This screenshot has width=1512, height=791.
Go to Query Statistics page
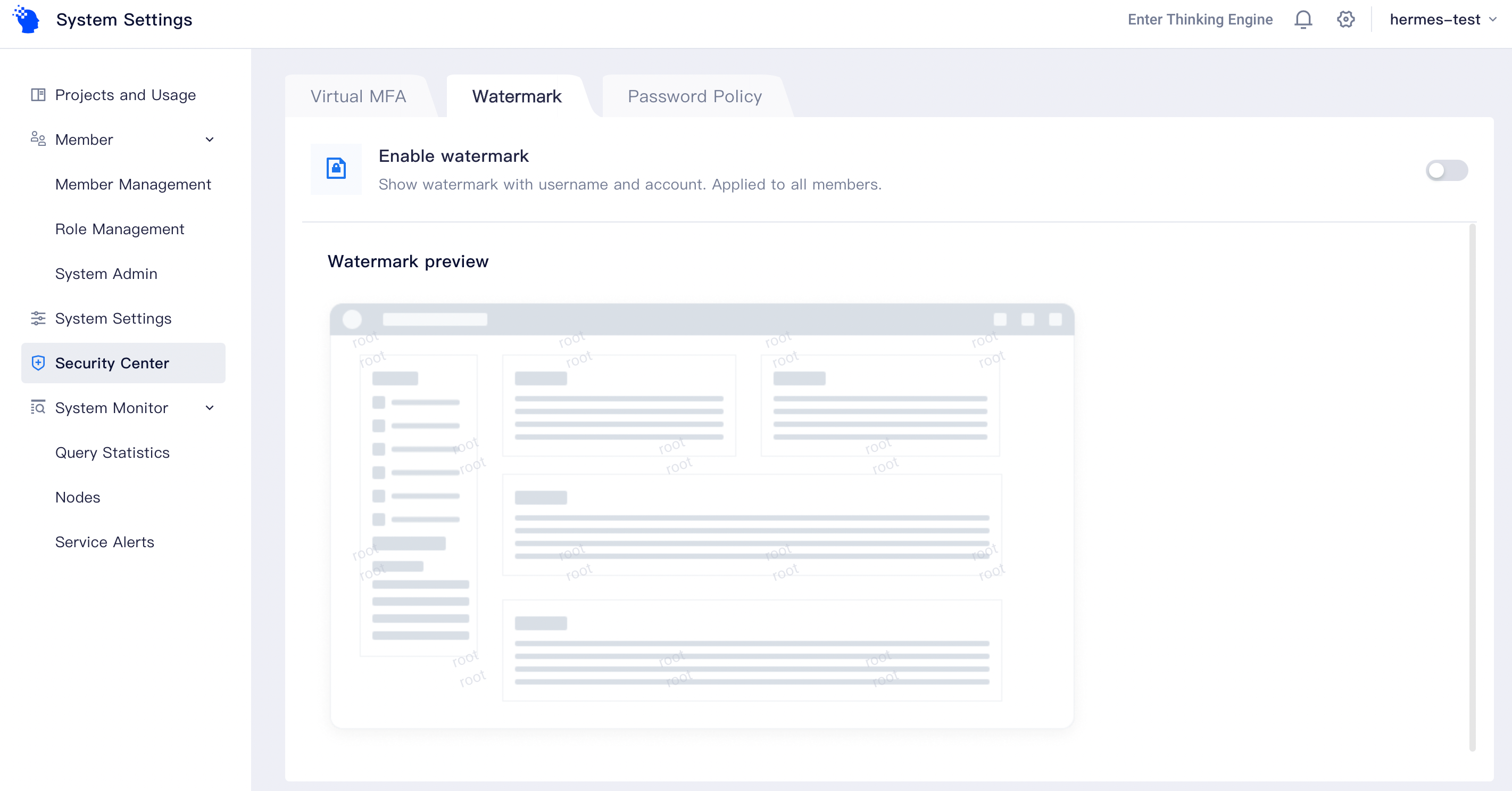112,453
